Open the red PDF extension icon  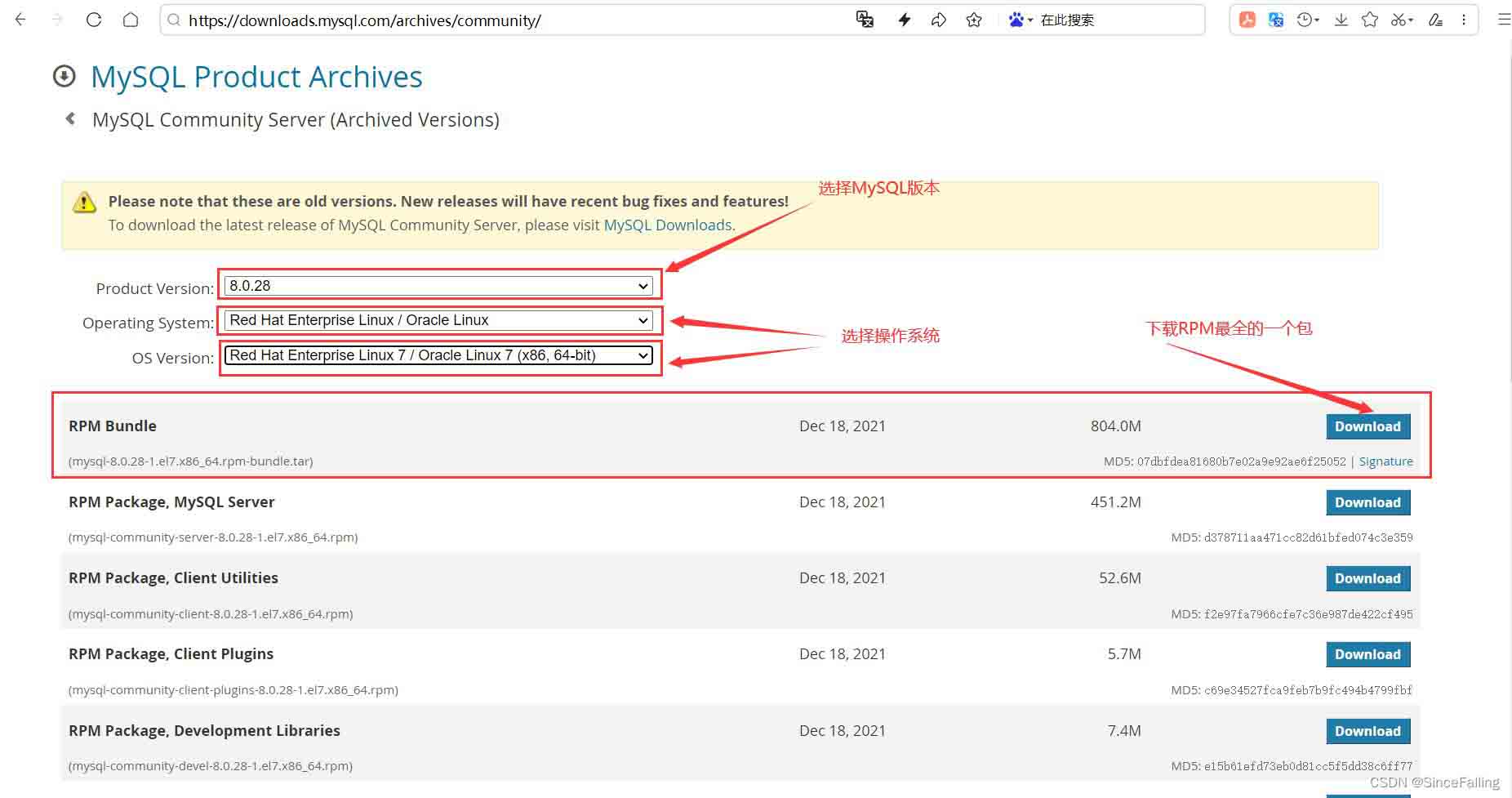coord(1247,20)
